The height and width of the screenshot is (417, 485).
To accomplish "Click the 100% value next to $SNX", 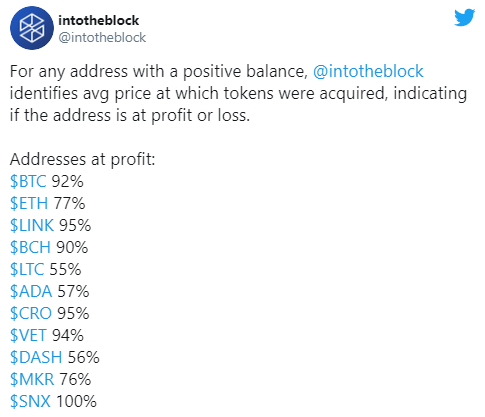I will coord(76,401).
